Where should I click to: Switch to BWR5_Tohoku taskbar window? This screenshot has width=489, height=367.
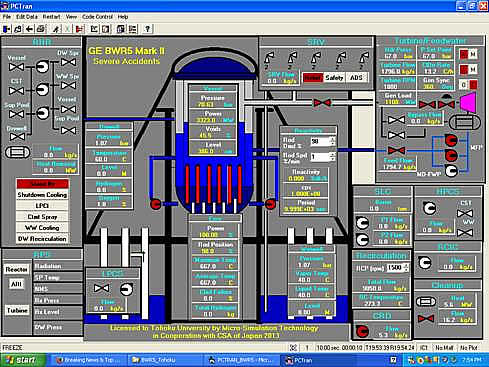coord(164,360)
